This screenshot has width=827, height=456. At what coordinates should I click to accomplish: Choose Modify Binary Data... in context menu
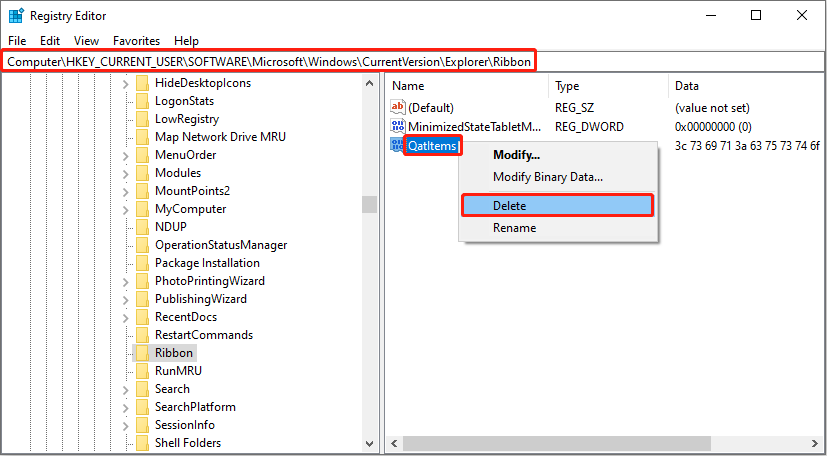[x=558, y=177]
